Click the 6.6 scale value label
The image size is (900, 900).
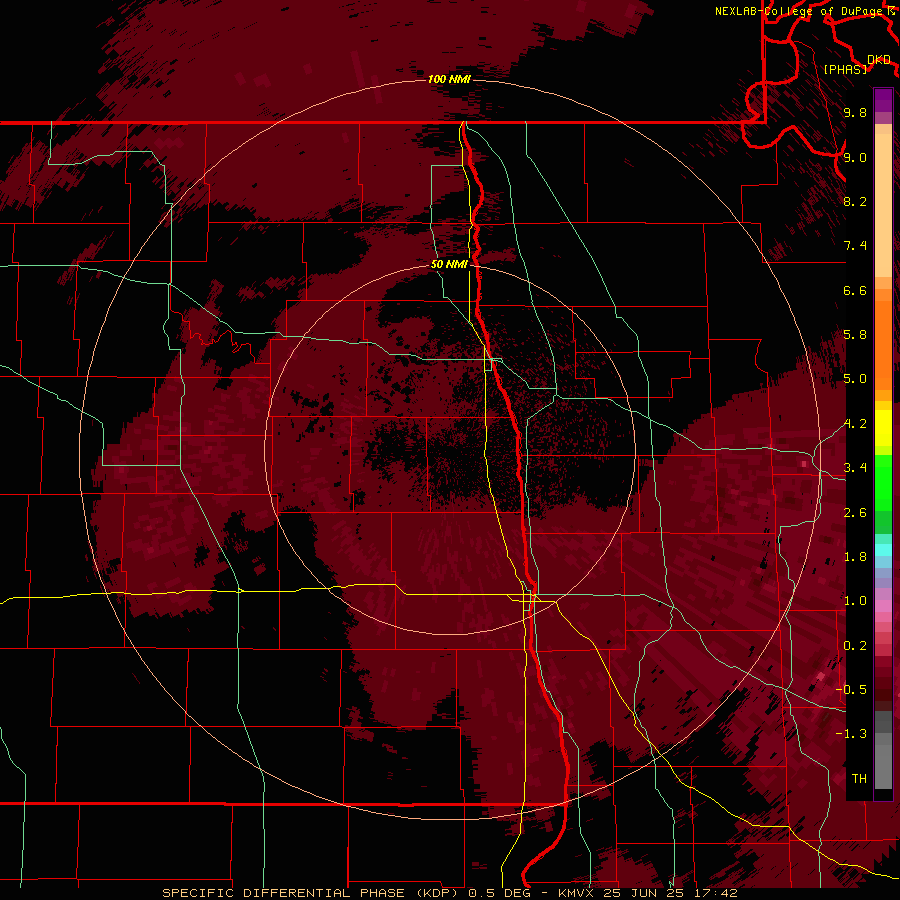point(855,290)
